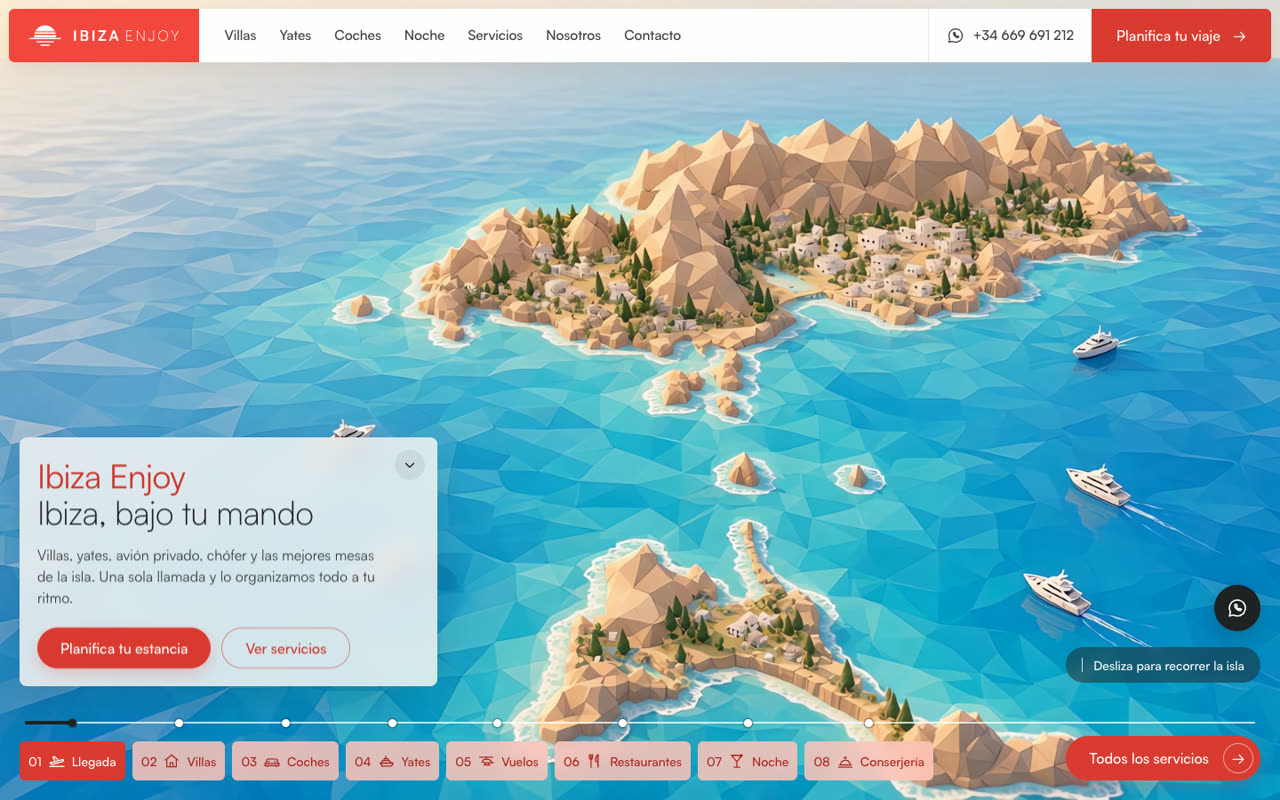Screen dimensions: 1280x800
Task: Open the Todos los servicios button
Action: pyautogui.click(x=1163, y=759)
